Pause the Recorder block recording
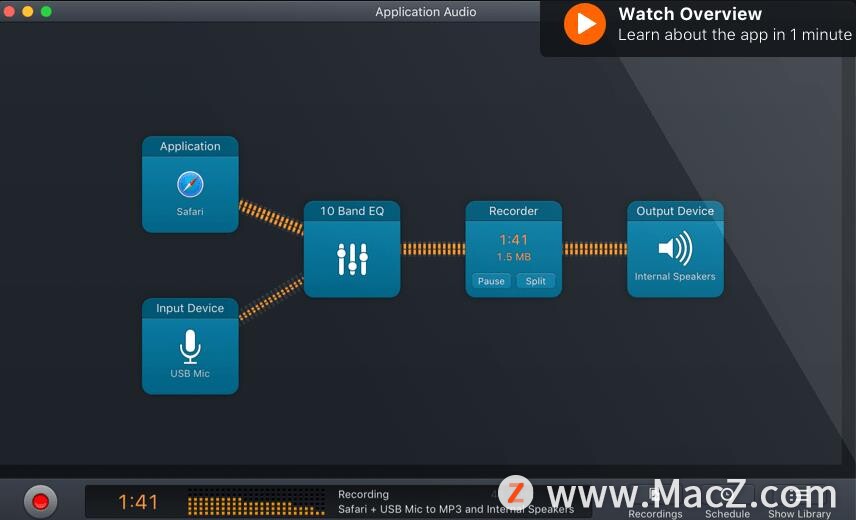The width and height of the screenshot is (856, 520). [x=491, y=281]
